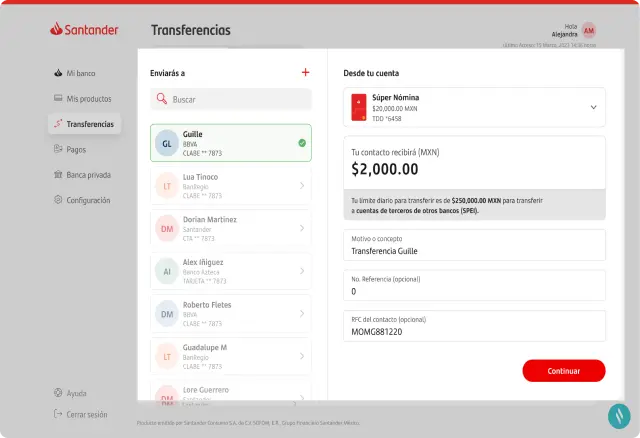Select the Lore Guerrero contact
640x438 pixels.
[231, 391]
